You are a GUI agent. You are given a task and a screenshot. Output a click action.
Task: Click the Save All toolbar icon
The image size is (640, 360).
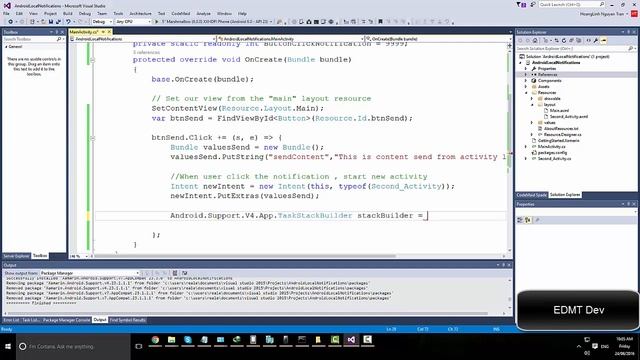pos(58,22)
